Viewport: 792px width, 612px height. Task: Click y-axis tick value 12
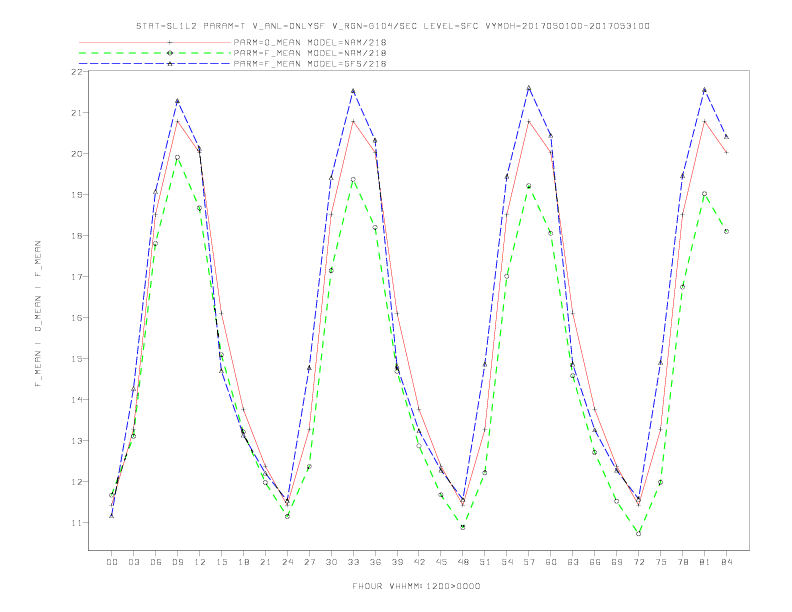(x=77, y=482)
